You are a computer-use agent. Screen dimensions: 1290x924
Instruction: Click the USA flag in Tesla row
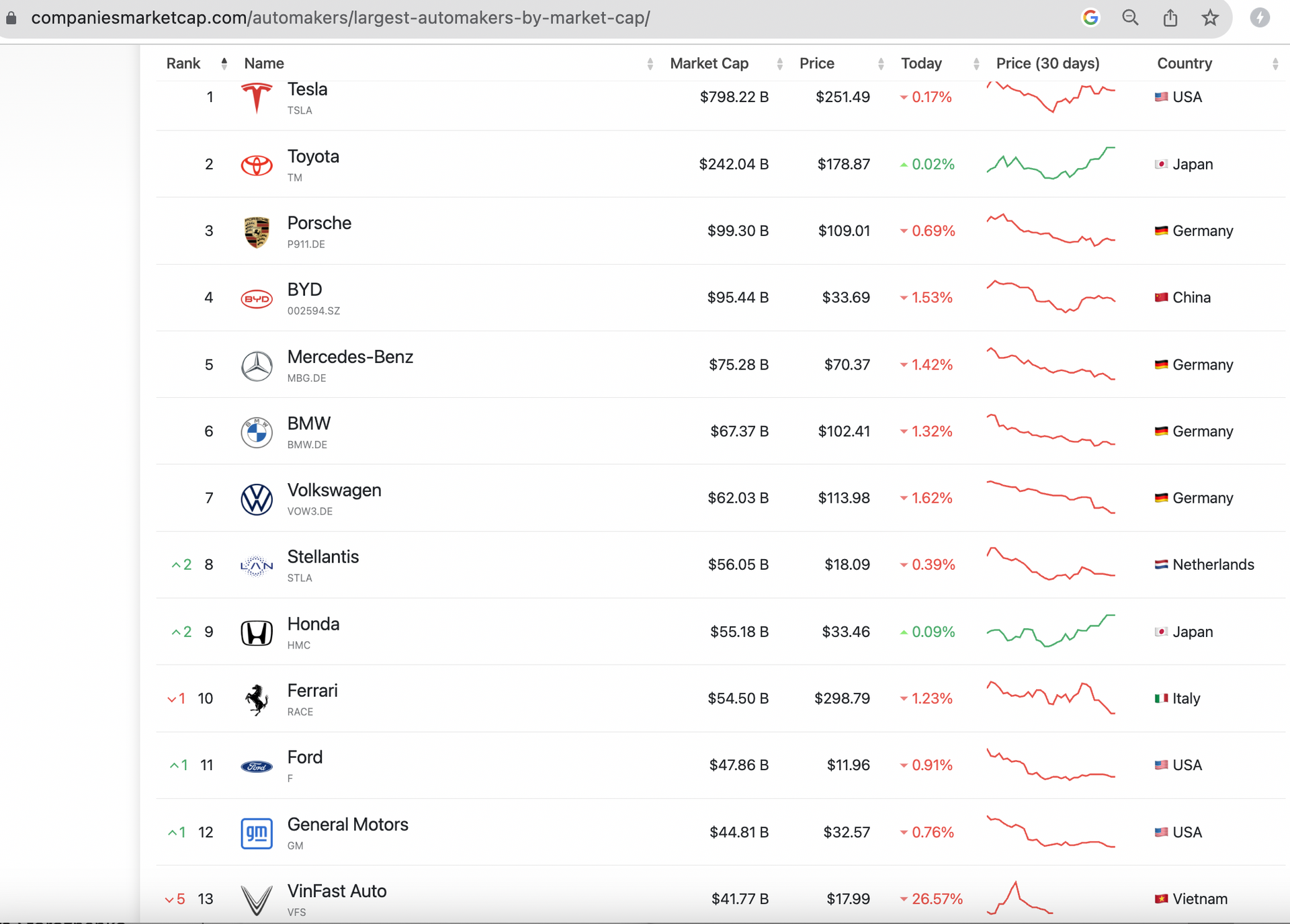pos(1161,97)
